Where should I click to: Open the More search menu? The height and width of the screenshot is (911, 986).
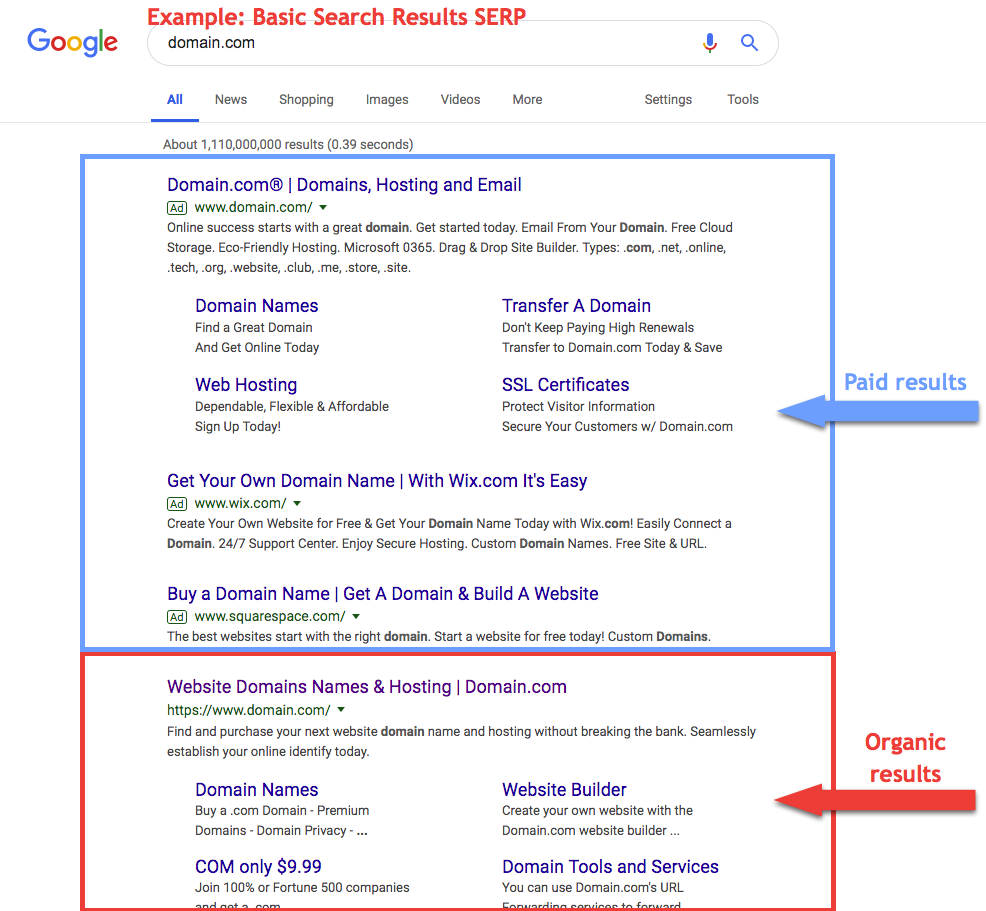tap(527, 99)
